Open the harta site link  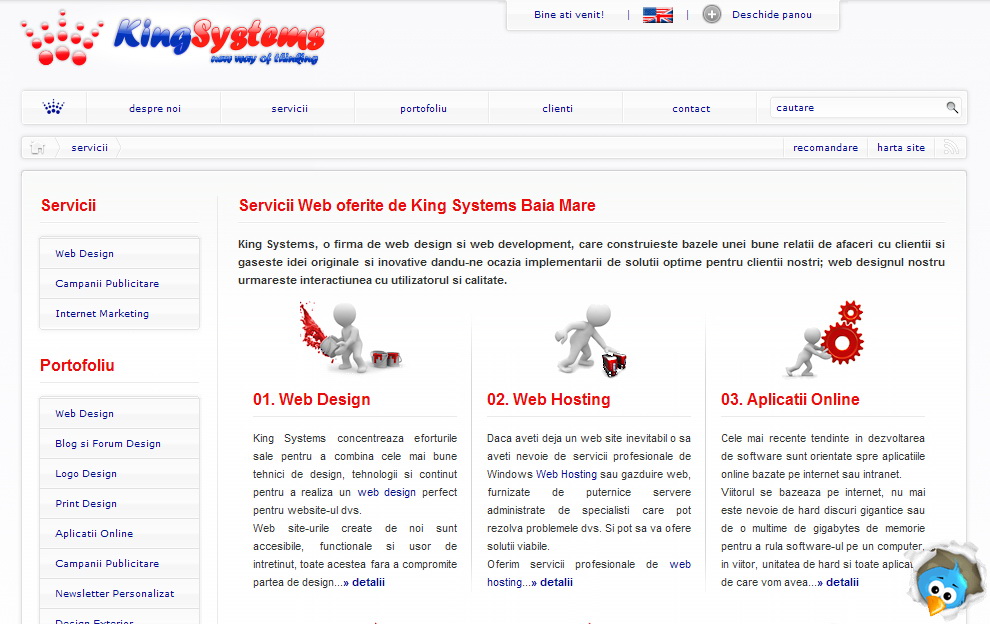point(900,148)
